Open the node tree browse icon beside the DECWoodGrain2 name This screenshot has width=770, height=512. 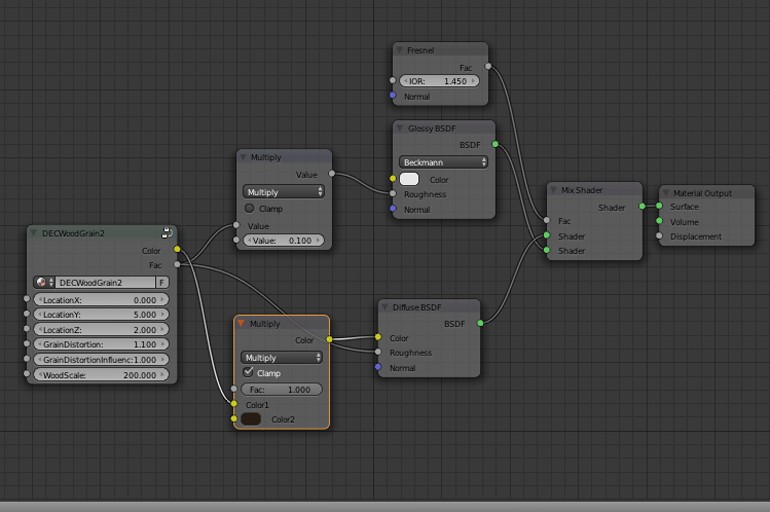click(44, 282)
